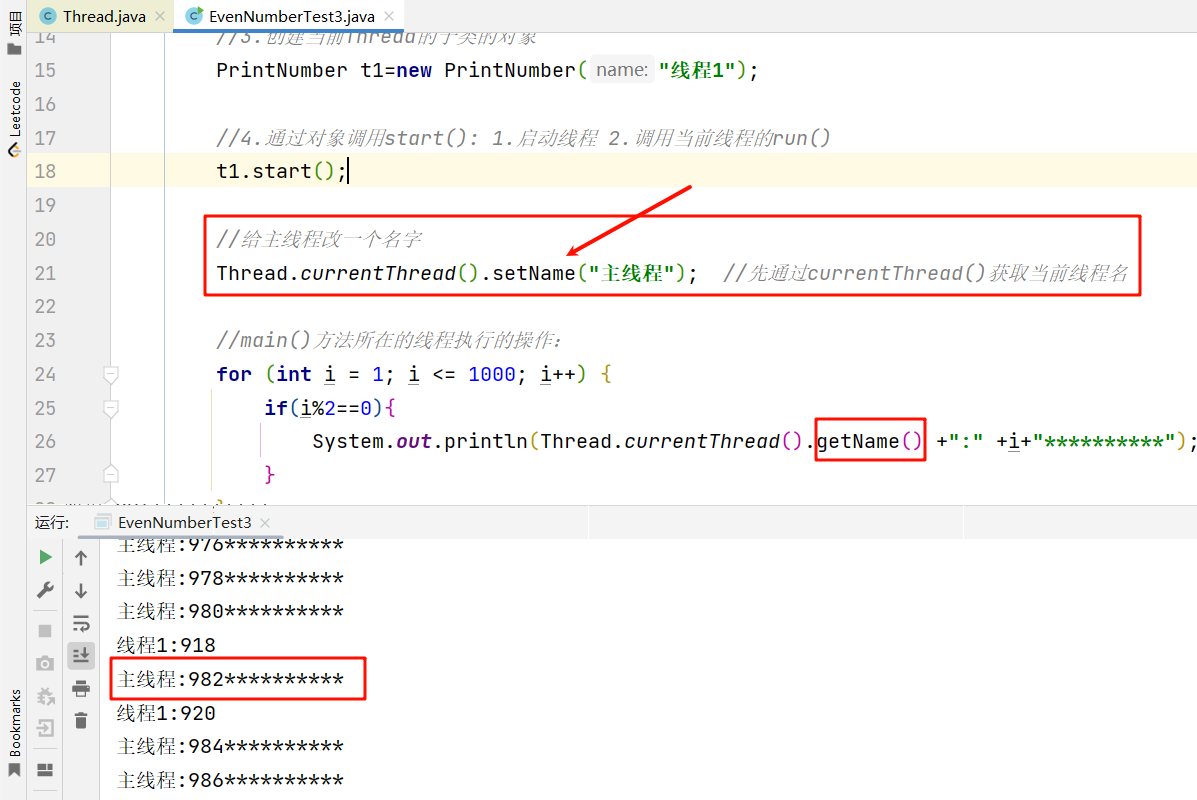Rerun the EvenNumberTest3 program

44,558
